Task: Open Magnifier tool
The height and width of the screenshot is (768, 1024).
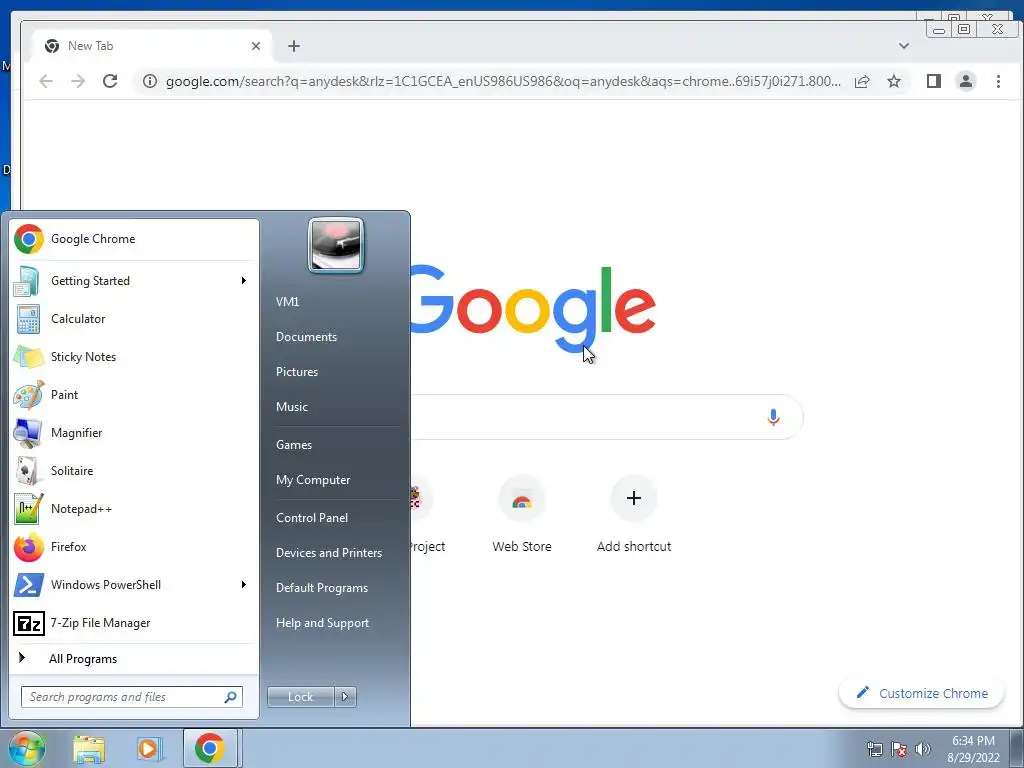Action: coord(134,432)
